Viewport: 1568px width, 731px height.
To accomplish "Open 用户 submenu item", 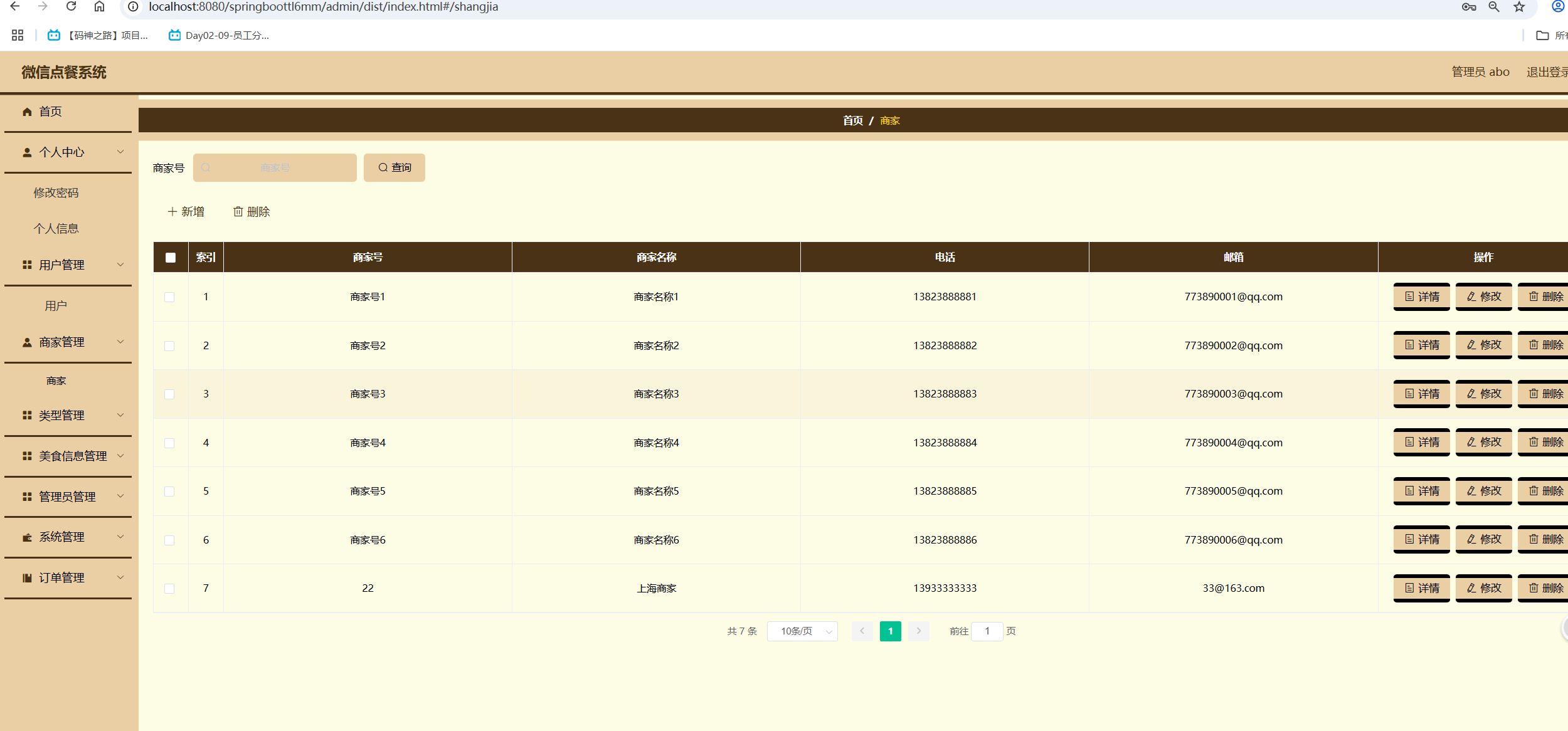I will [56, 305].
